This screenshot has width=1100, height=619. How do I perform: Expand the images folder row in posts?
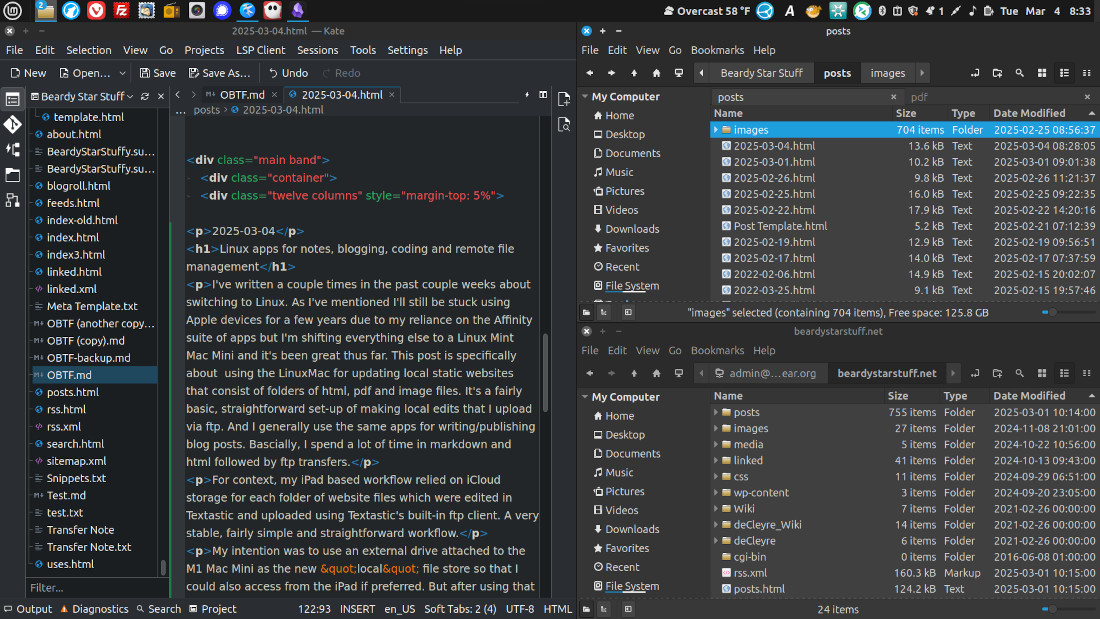tap(716, 130)
